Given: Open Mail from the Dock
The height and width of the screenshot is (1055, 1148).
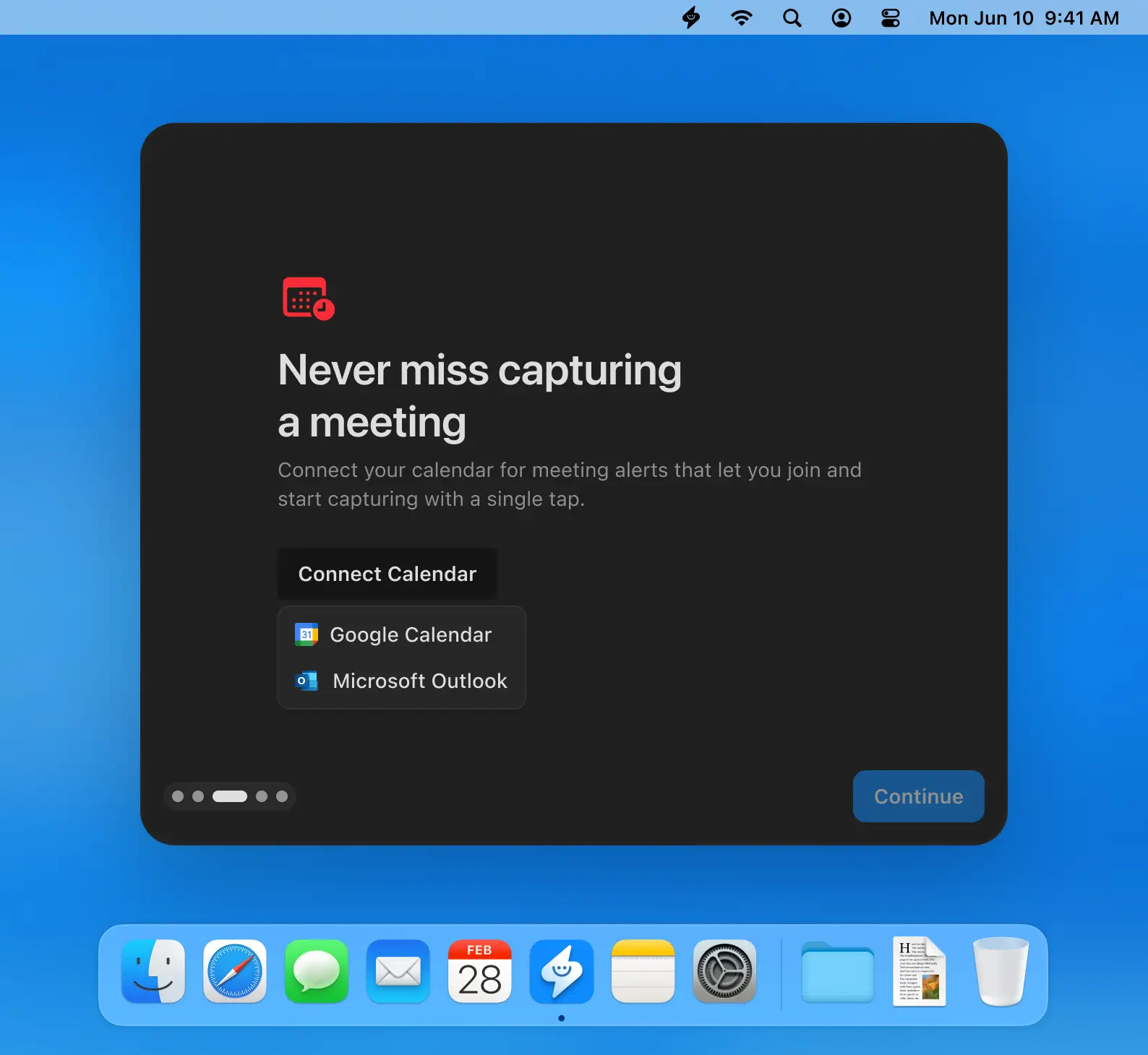Looking at the screenshot, I should coord(398,971).
